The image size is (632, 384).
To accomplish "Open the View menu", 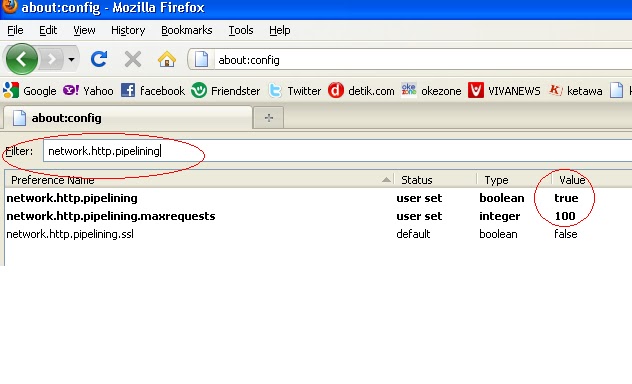I will (84, 30).
